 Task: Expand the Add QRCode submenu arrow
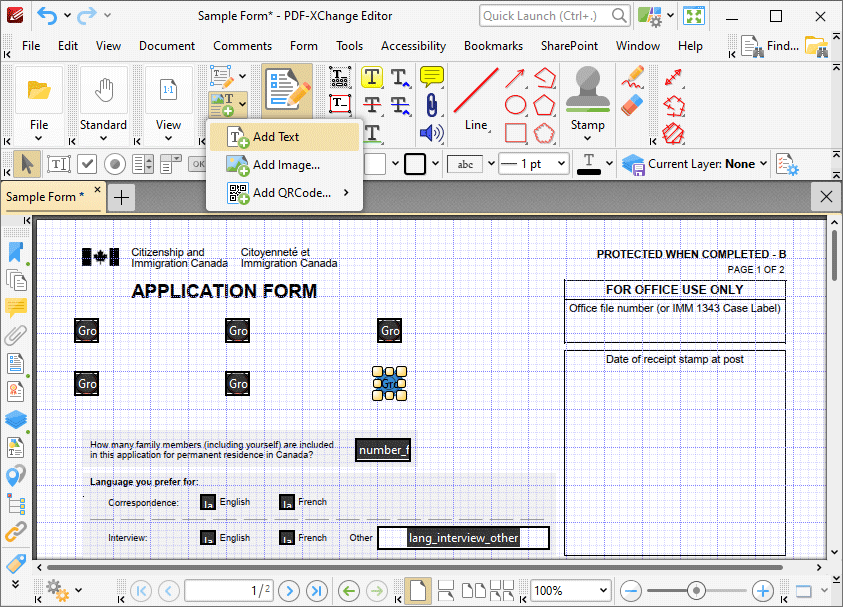(x=346, y=192)
